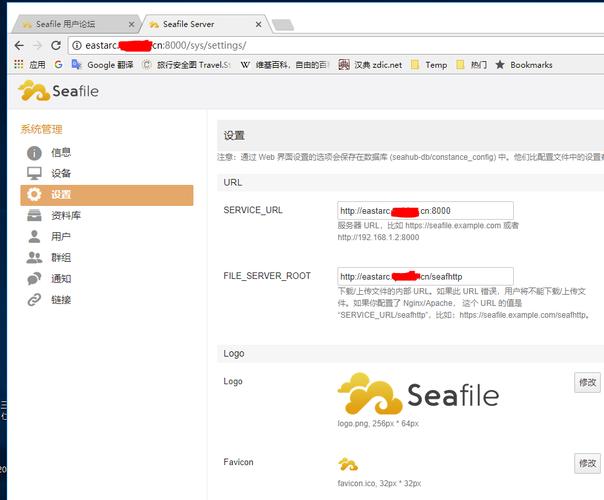
Task: Close the Seafile 用户论坛 tab
Action: point(131,25)
